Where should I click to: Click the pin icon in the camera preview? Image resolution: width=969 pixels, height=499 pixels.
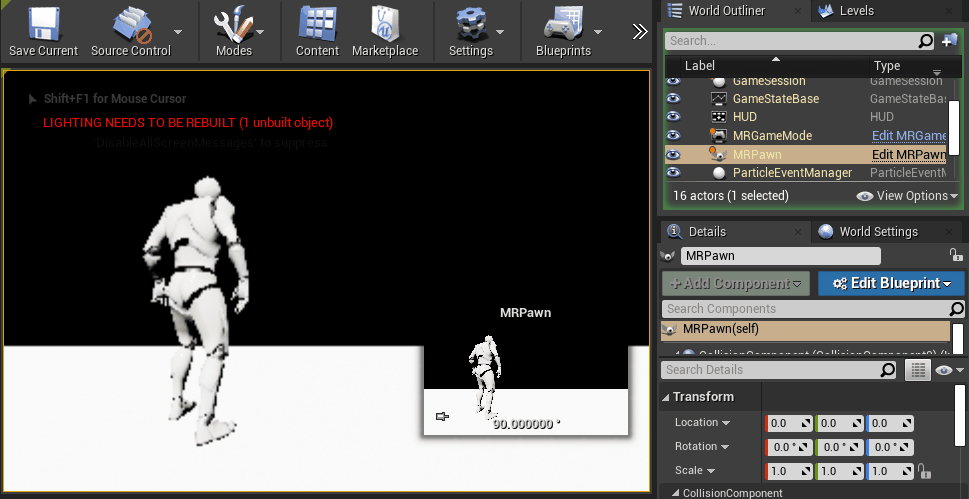442,417
